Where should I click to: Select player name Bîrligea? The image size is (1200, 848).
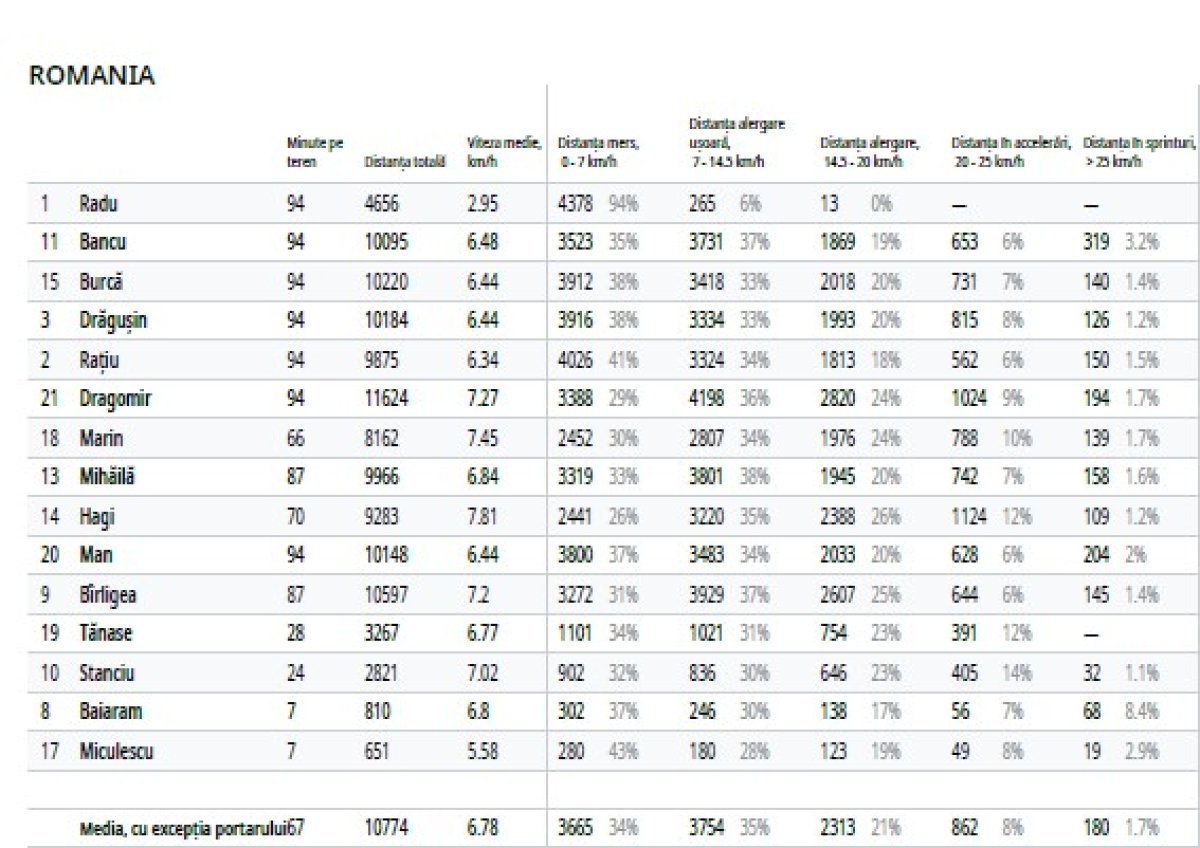click(x=108, y=595)
